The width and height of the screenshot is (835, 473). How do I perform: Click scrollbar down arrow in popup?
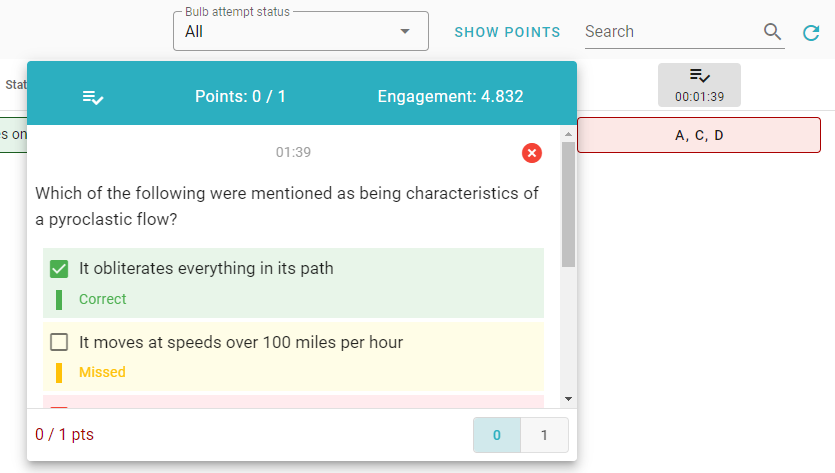(568, 399)
